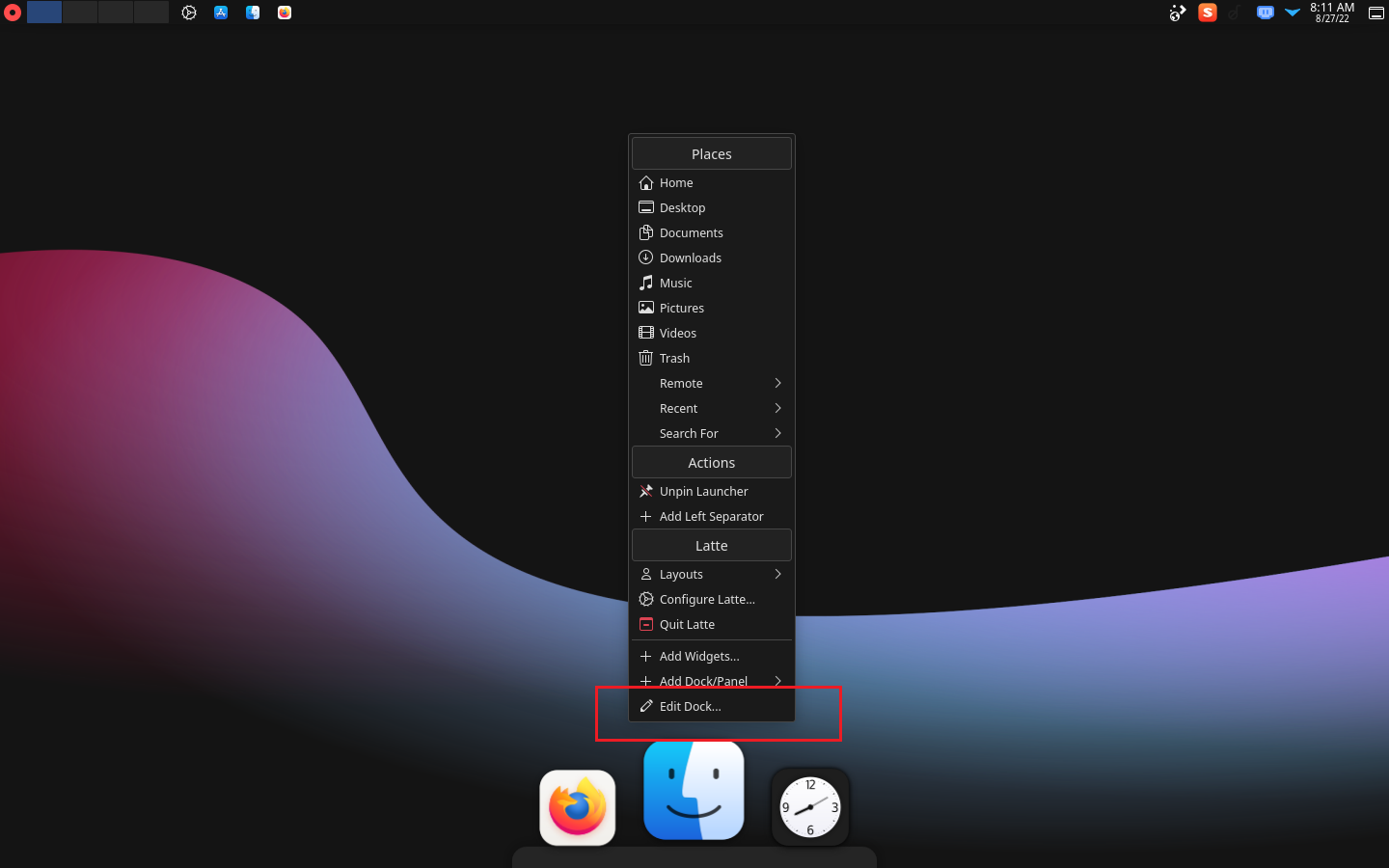
Task: Open the Finder-style file manager in the dock
Action: [694, 791]
